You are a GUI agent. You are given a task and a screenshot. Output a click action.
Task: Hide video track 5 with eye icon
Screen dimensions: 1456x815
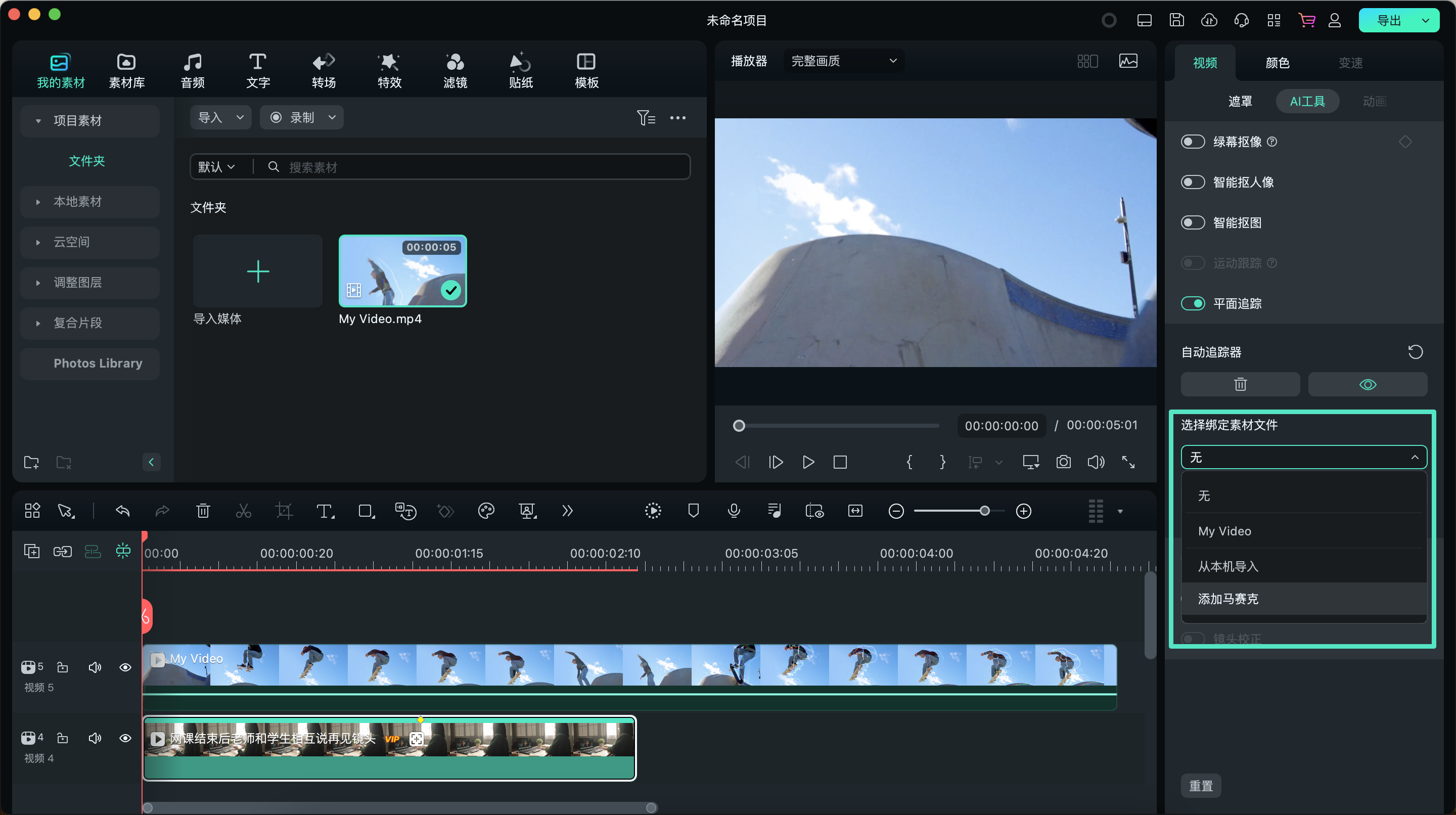125,667
